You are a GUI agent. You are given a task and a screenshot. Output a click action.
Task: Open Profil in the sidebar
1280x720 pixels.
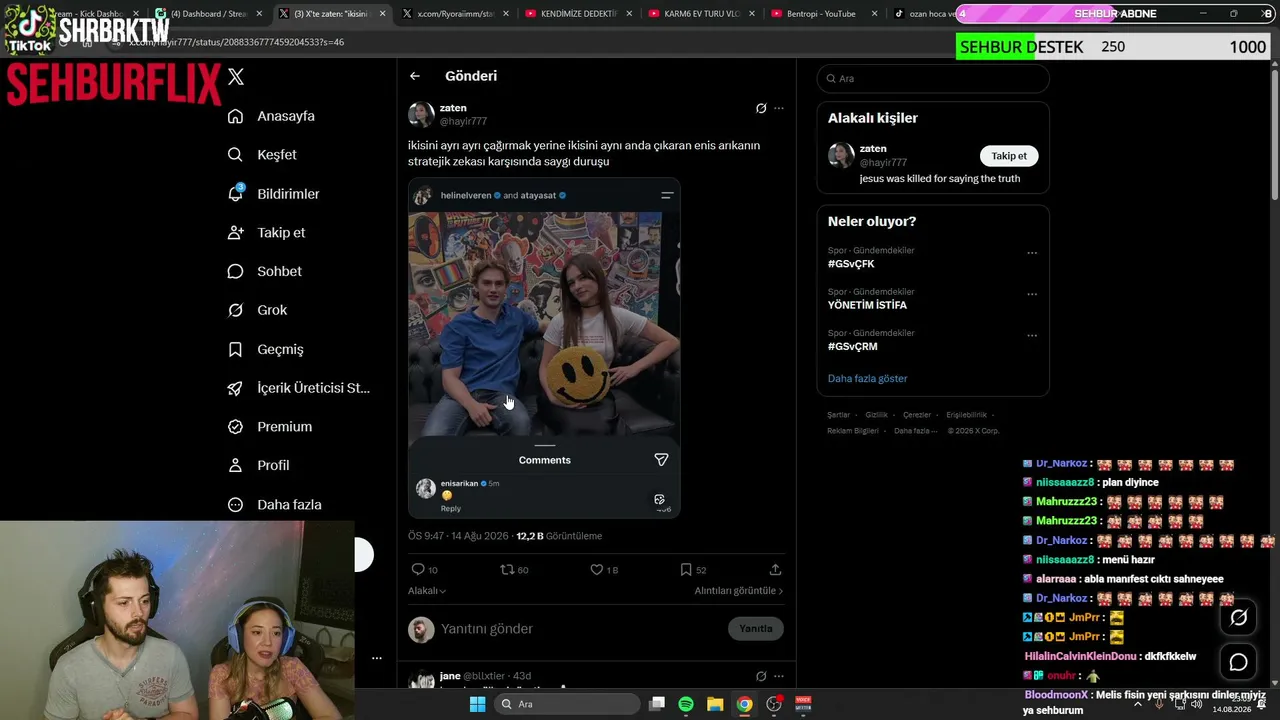coord(258,466)
